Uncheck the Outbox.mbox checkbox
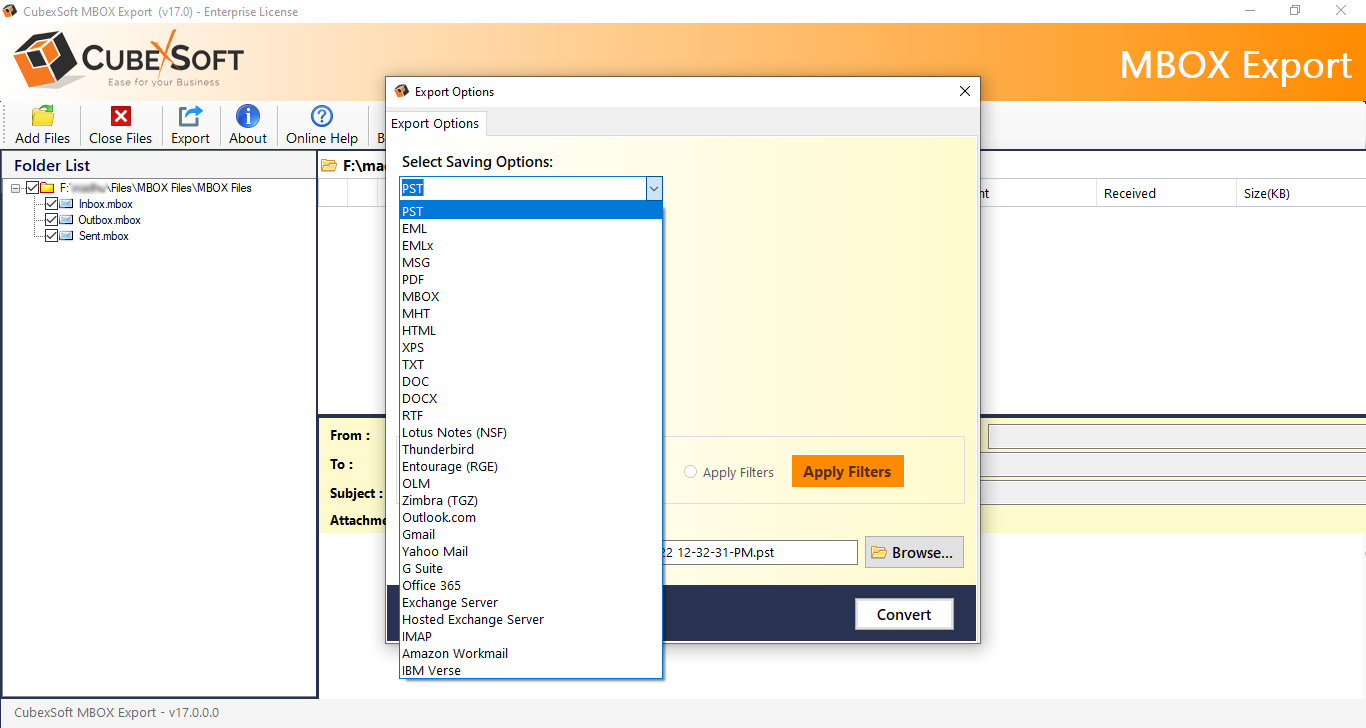This screenshot has height=728, width=1366. [x=51, y=220]
